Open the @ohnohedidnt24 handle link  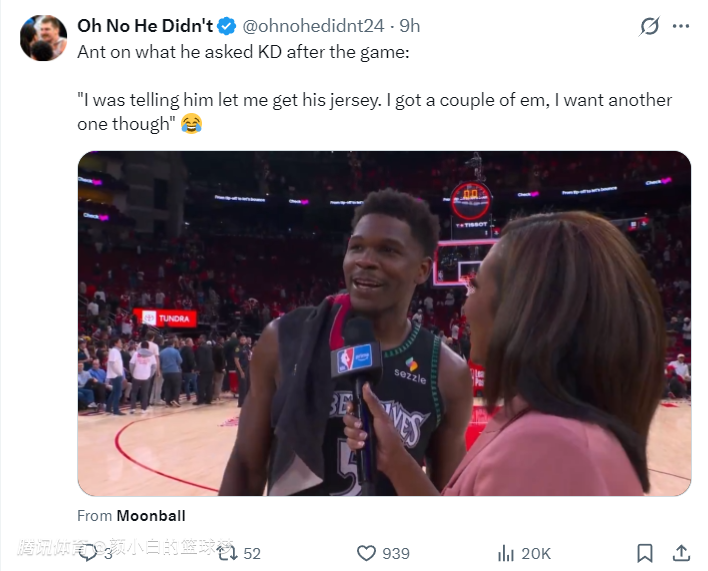(312, 26)
